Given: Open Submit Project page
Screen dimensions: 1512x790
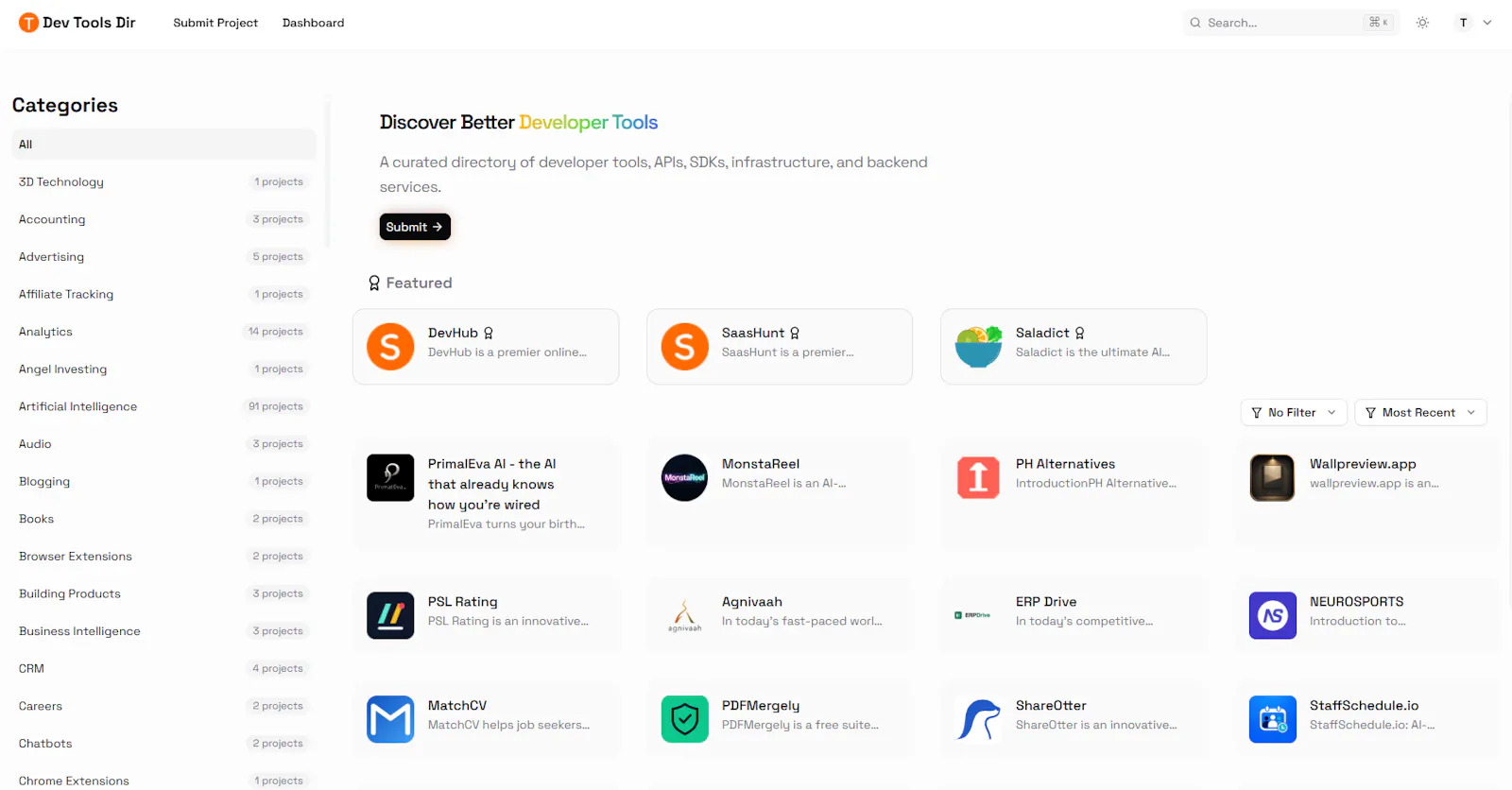Looking at the screenshot, I should click(x=215, y=23).
